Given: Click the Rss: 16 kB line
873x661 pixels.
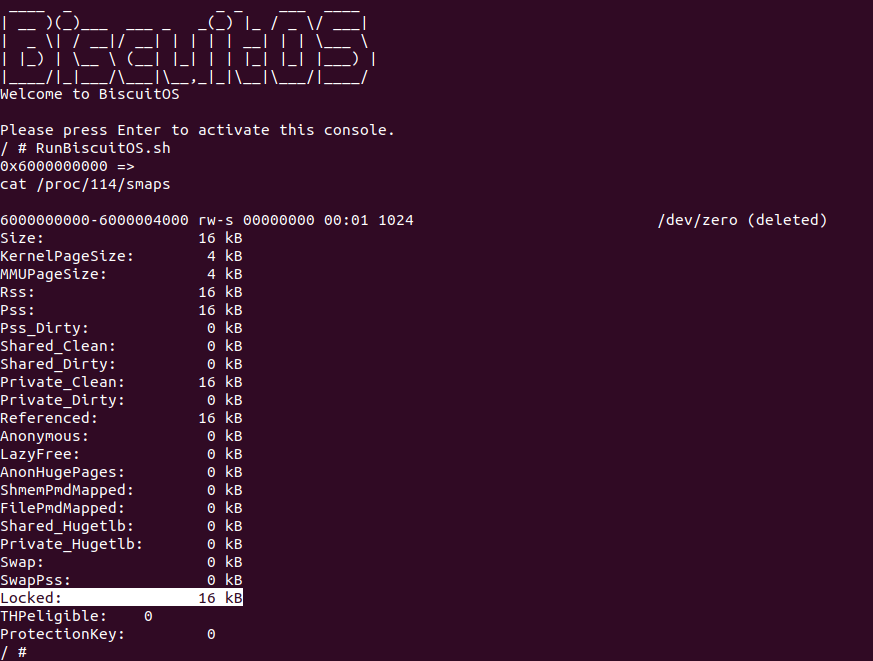Looking at the screenshot, I should click(x=121, y=292).
